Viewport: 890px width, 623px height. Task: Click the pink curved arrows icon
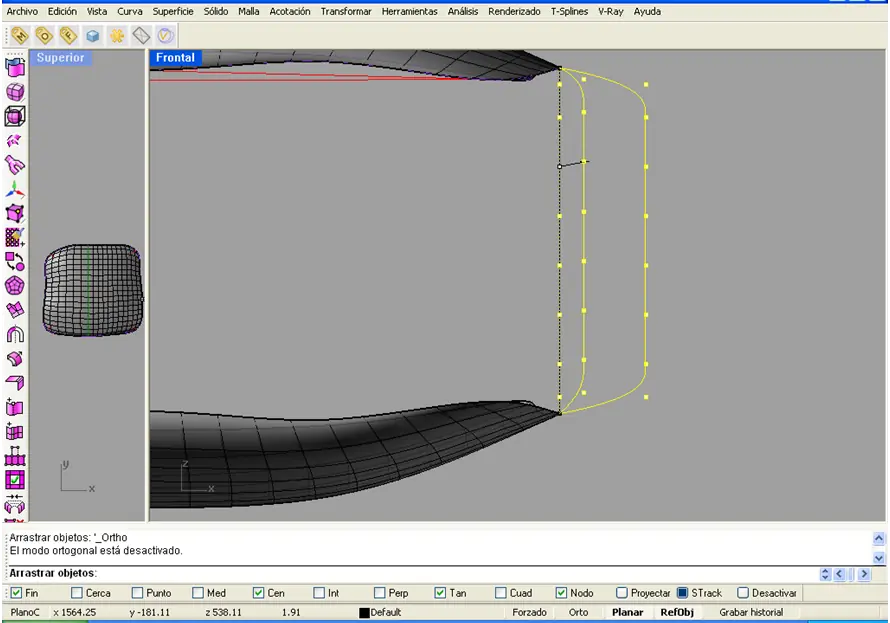click(15, 140)
